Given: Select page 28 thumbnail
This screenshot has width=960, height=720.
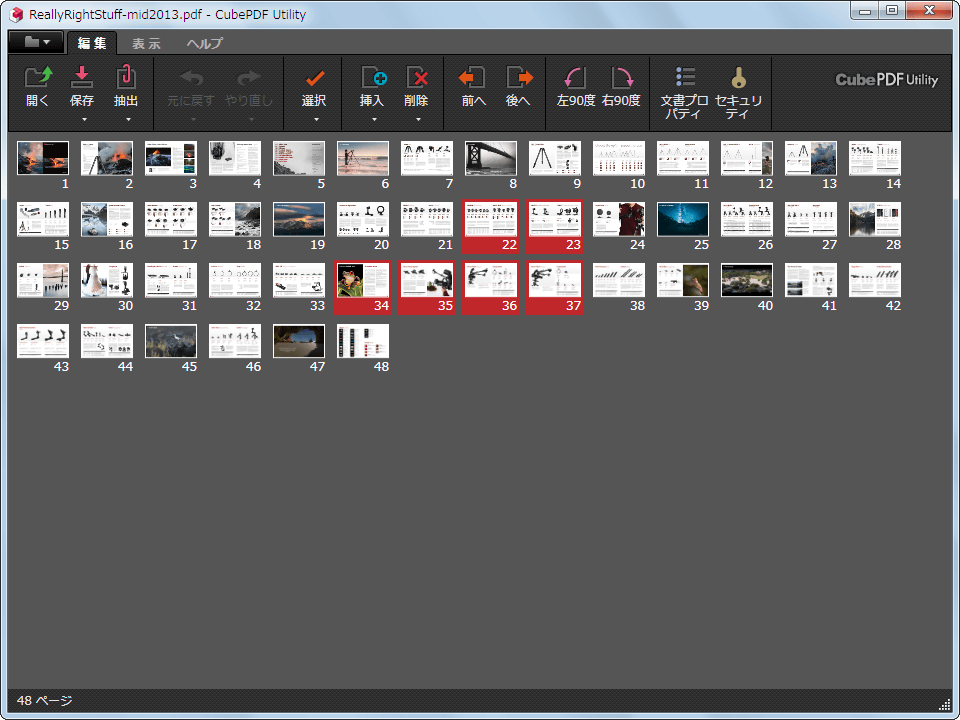Looking at the screenshot, I should pyautogui.click(x=875, y=219).
